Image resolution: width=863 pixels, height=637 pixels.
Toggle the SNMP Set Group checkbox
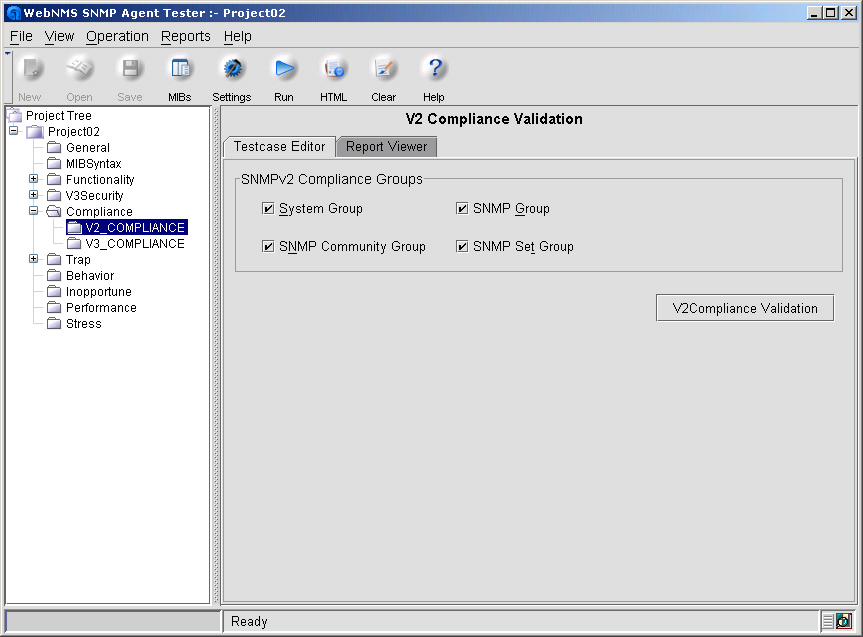coord(462,246)
